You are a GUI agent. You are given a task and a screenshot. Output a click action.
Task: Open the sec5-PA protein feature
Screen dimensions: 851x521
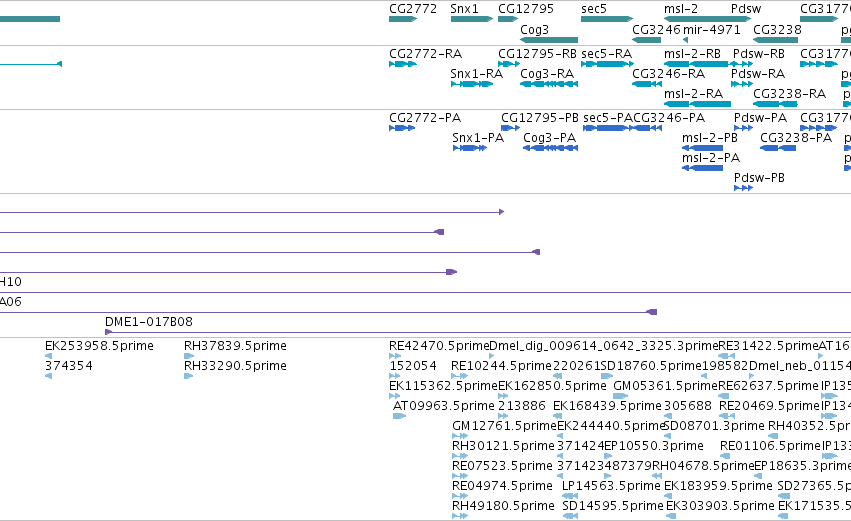(608, 118)
